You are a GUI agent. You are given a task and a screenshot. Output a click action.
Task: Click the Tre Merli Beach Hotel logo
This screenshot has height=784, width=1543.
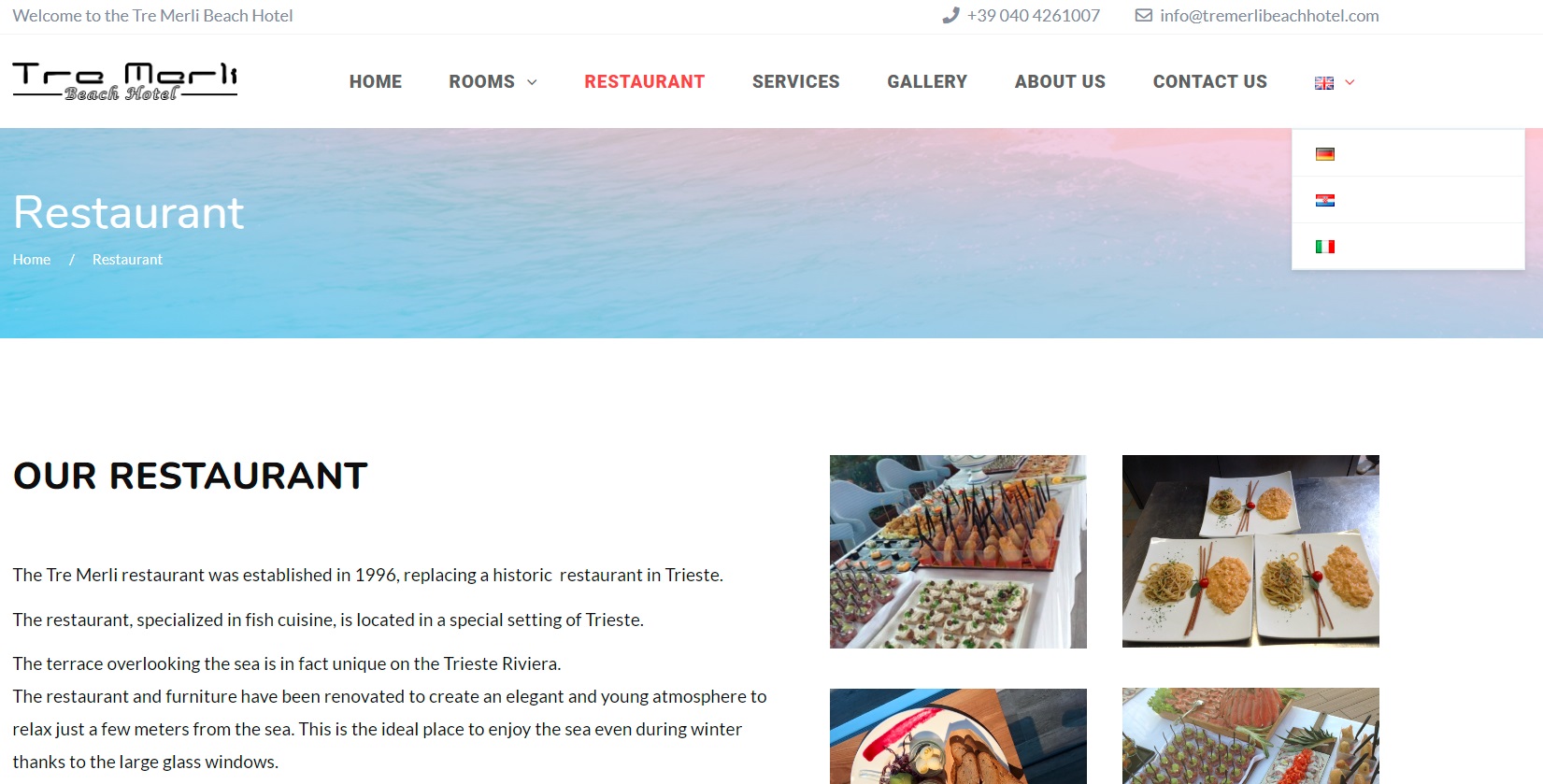[x=125, y=81]
